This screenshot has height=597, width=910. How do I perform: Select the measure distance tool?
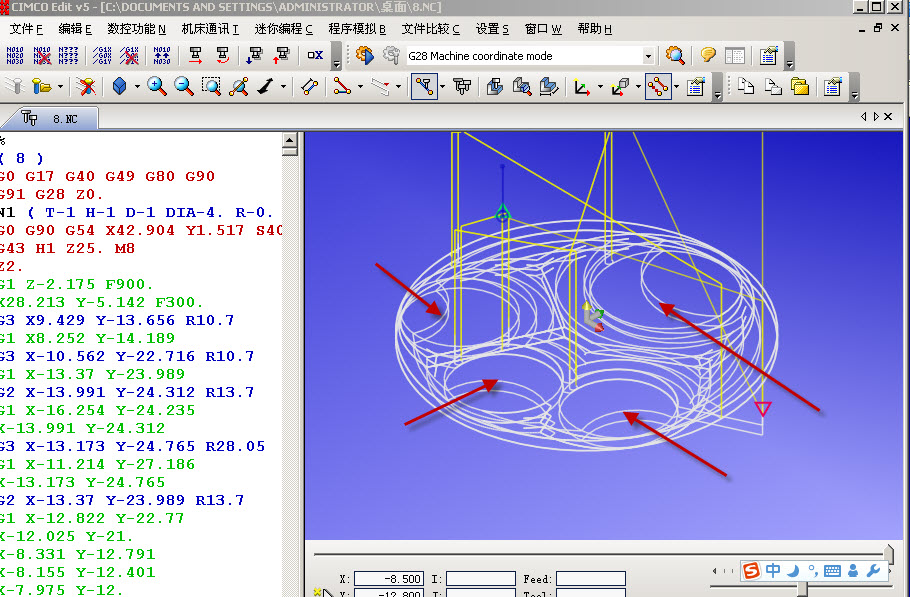click(x=309, y=87)
